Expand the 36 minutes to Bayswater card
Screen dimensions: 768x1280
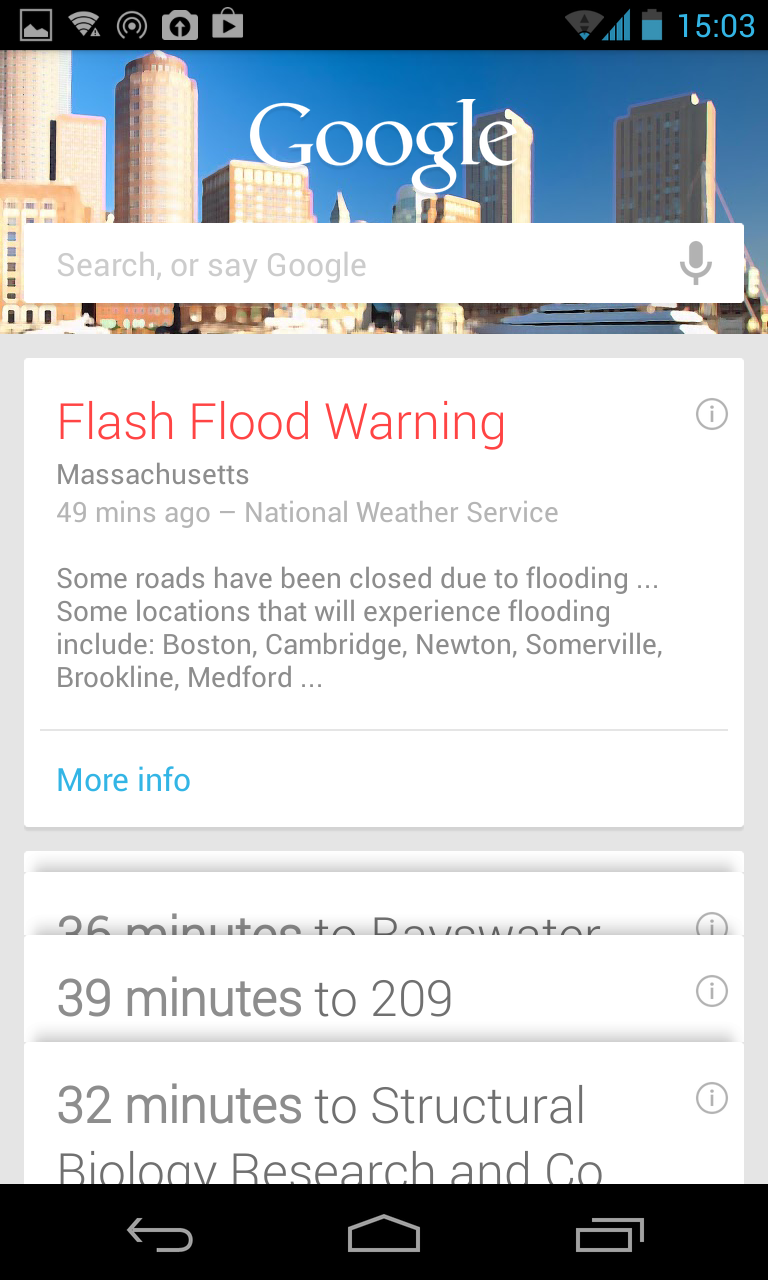[330, 922]
